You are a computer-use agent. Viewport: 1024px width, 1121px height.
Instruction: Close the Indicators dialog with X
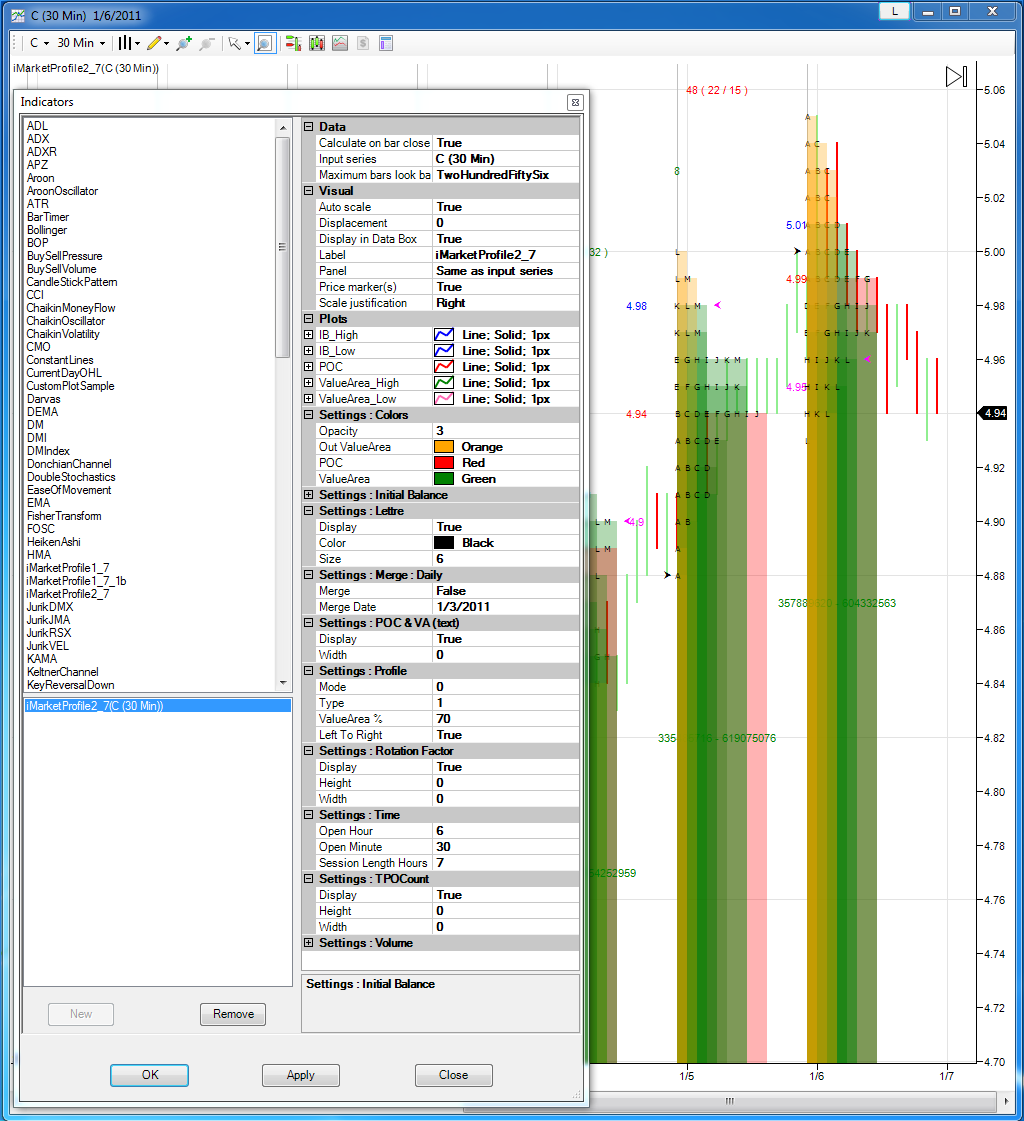(575, 102)
